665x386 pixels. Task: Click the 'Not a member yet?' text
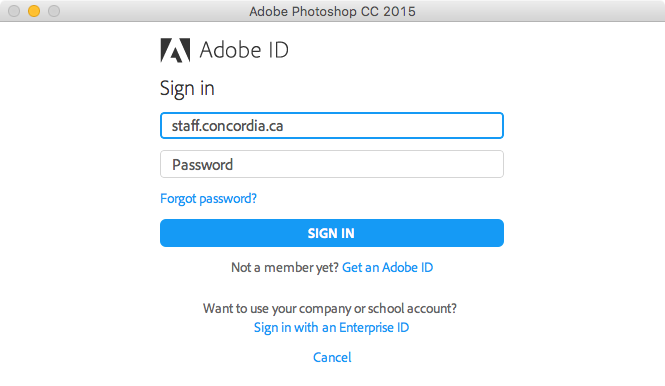point(285,267)
